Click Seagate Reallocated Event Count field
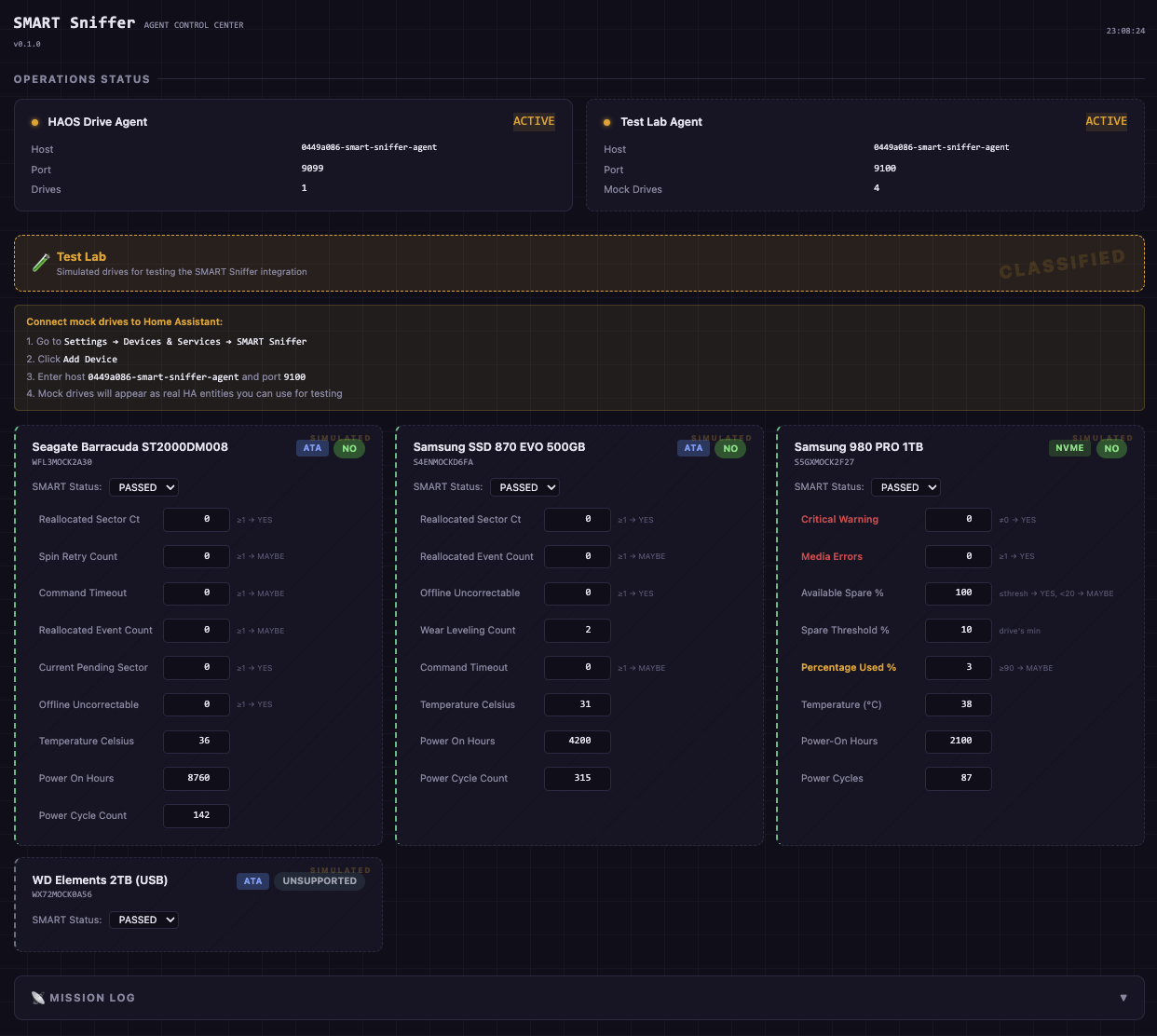Screen dimensions: 1157x1036 (x=197, y=630)
